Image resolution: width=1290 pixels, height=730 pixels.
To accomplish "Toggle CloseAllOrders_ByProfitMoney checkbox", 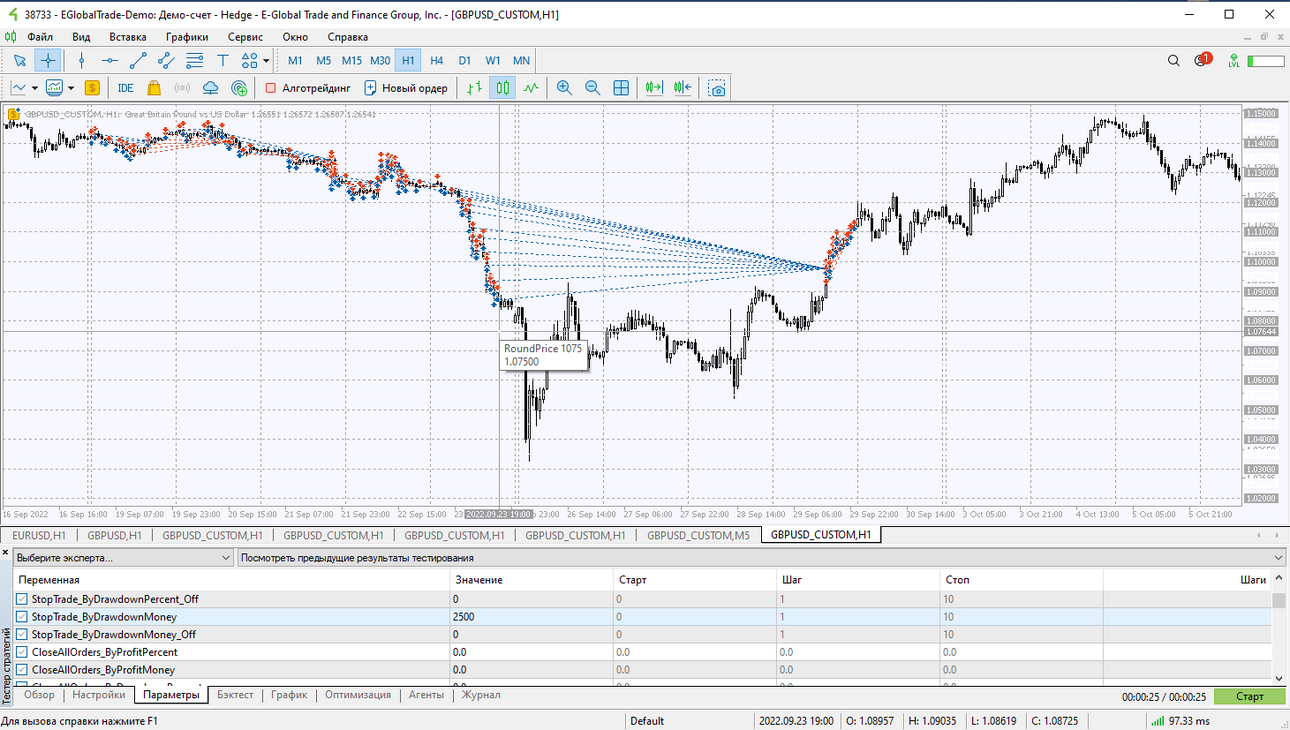I will 22,670.
